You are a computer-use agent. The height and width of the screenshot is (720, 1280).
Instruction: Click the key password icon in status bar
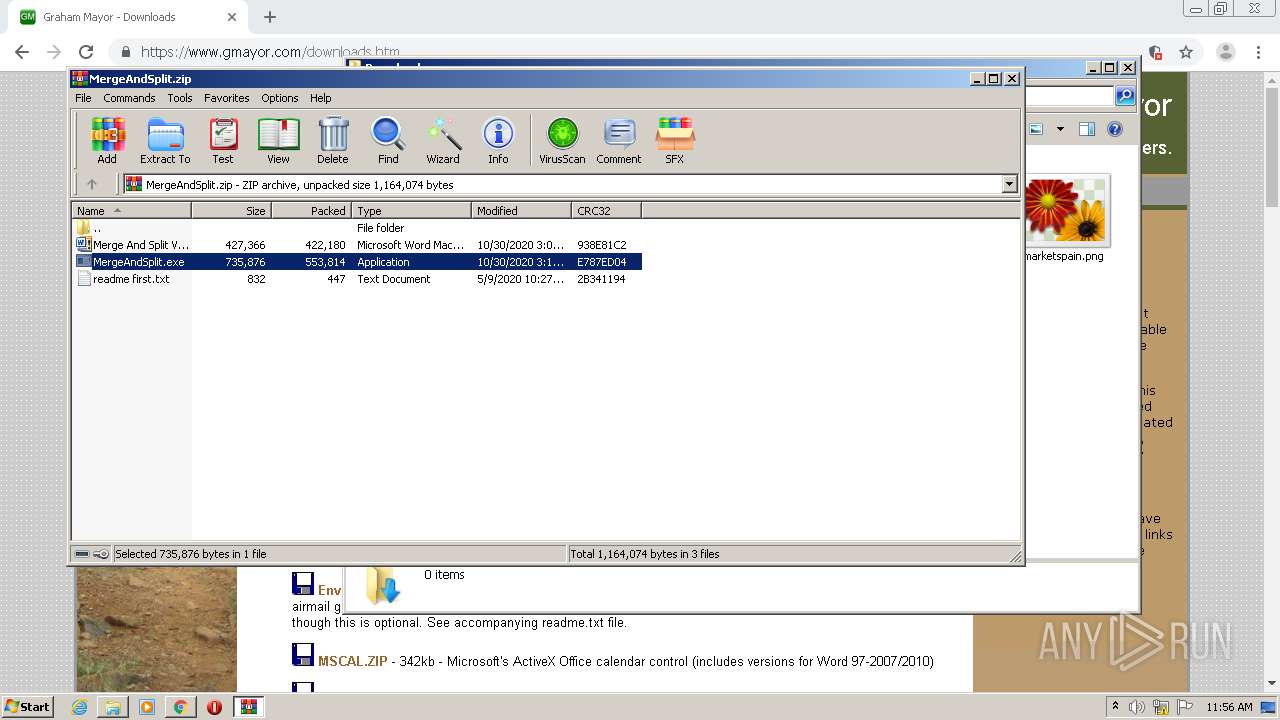pos(101,554)
